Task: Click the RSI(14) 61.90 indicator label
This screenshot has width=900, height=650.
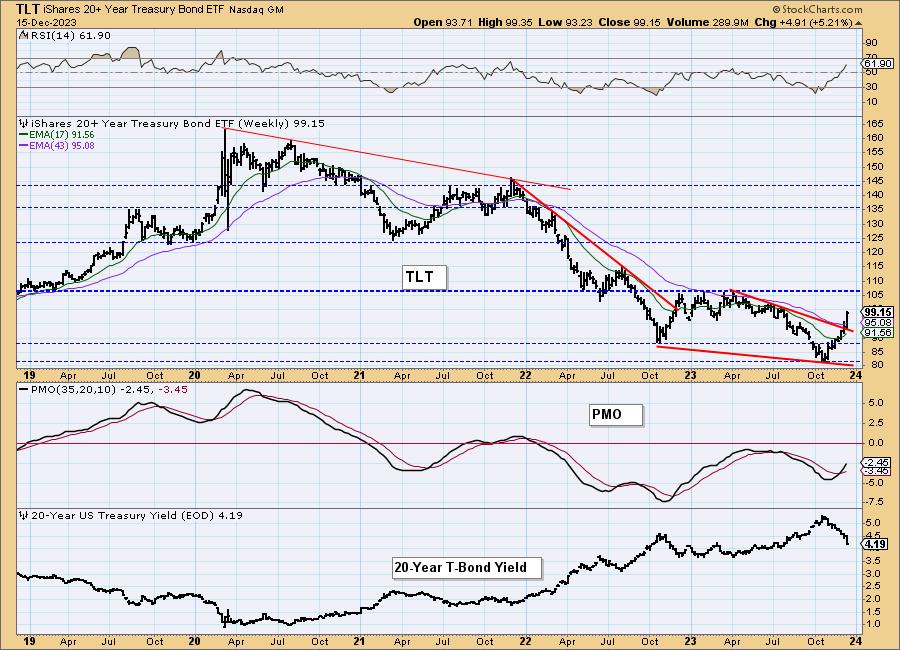Action: point(69,36)
